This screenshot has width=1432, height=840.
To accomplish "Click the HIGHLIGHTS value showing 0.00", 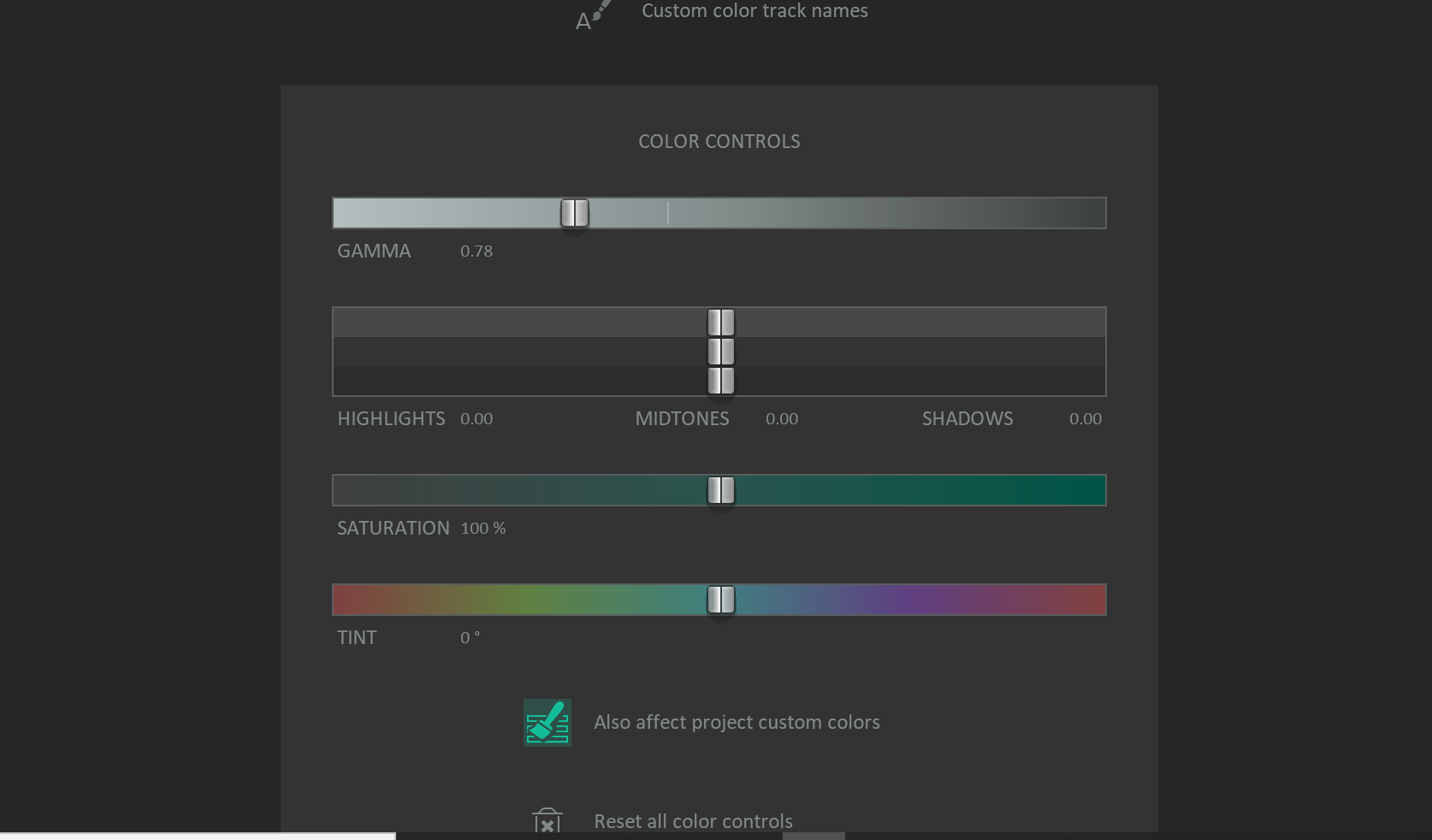I will [476, 418].
